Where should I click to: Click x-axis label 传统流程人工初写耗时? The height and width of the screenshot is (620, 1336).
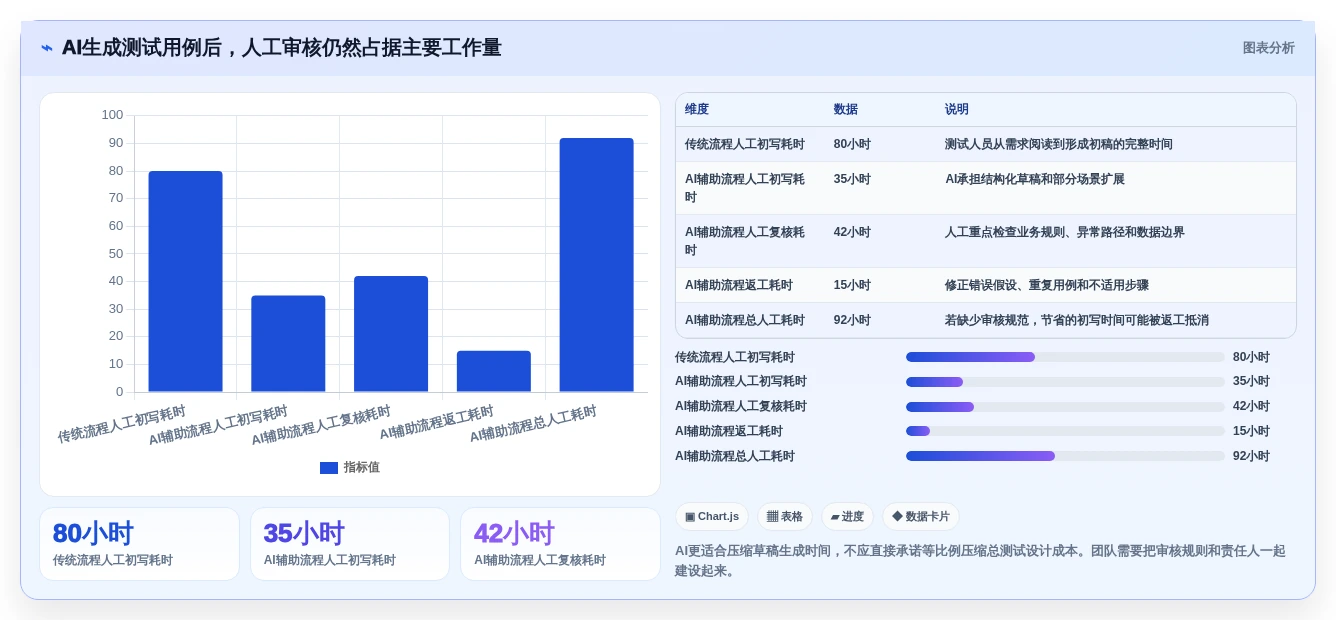(121, 424)
